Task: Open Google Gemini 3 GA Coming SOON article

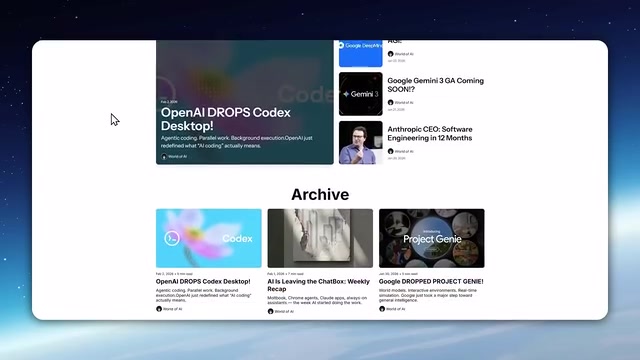Action: pyautogui.click(x=436, y=85)
